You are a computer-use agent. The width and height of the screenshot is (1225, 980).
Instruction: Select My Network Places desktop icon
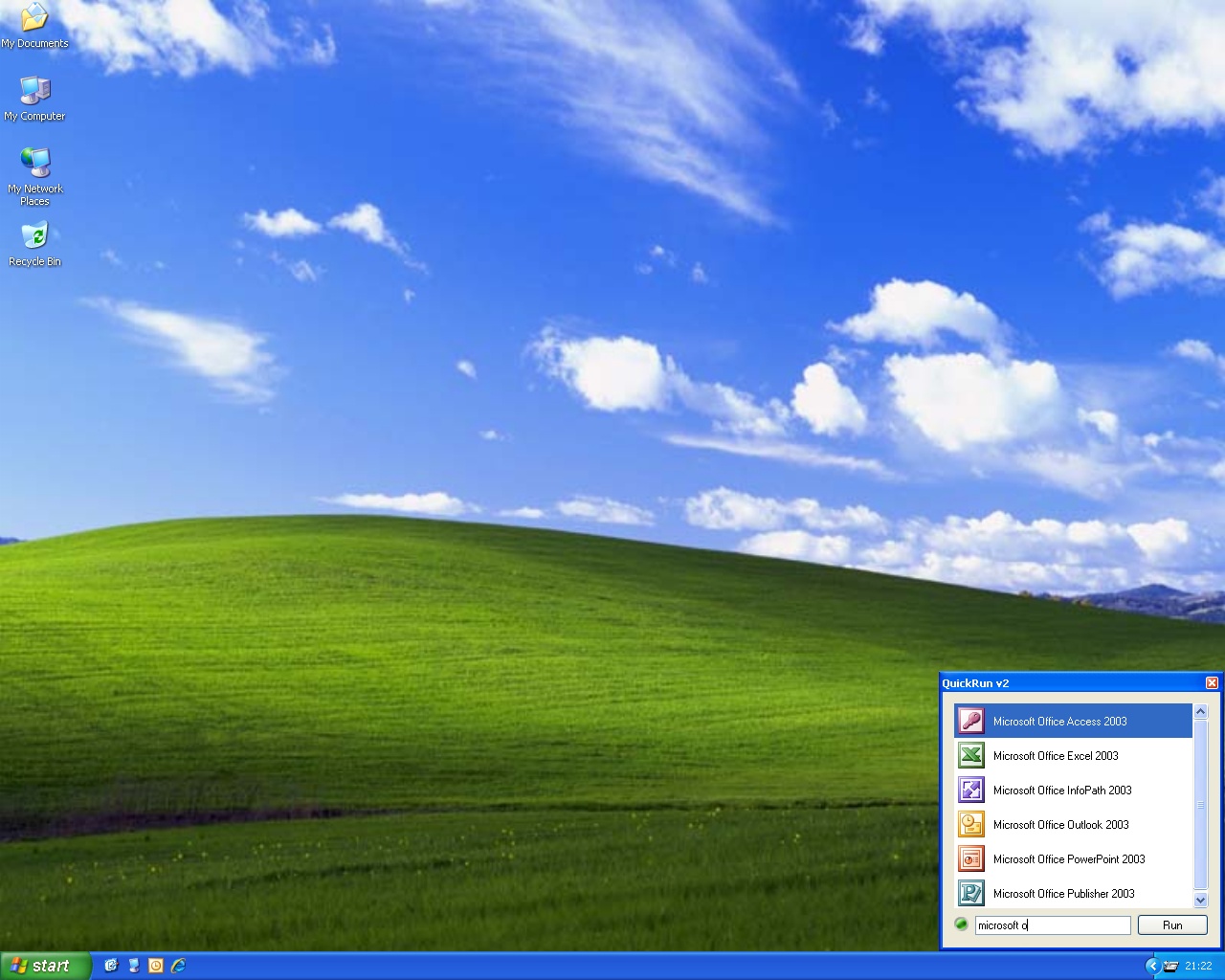point(34,177)
